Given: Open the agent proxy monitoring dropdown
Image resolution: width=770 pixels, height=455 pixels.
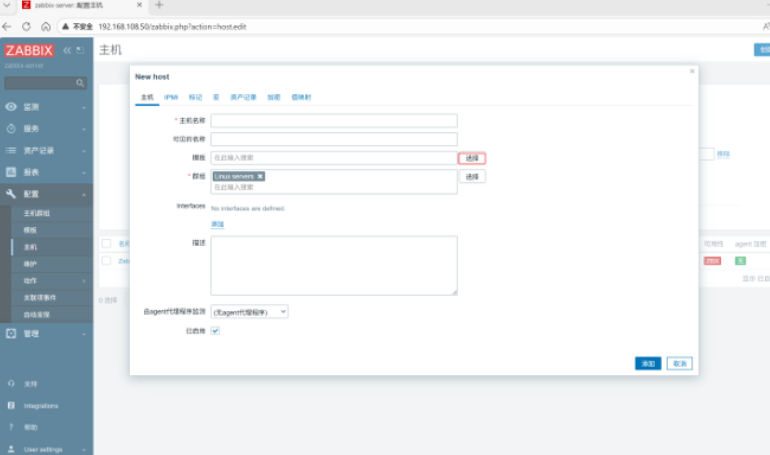Looking at the screenshot, I should pyautogui.click(x=249, y=312).
